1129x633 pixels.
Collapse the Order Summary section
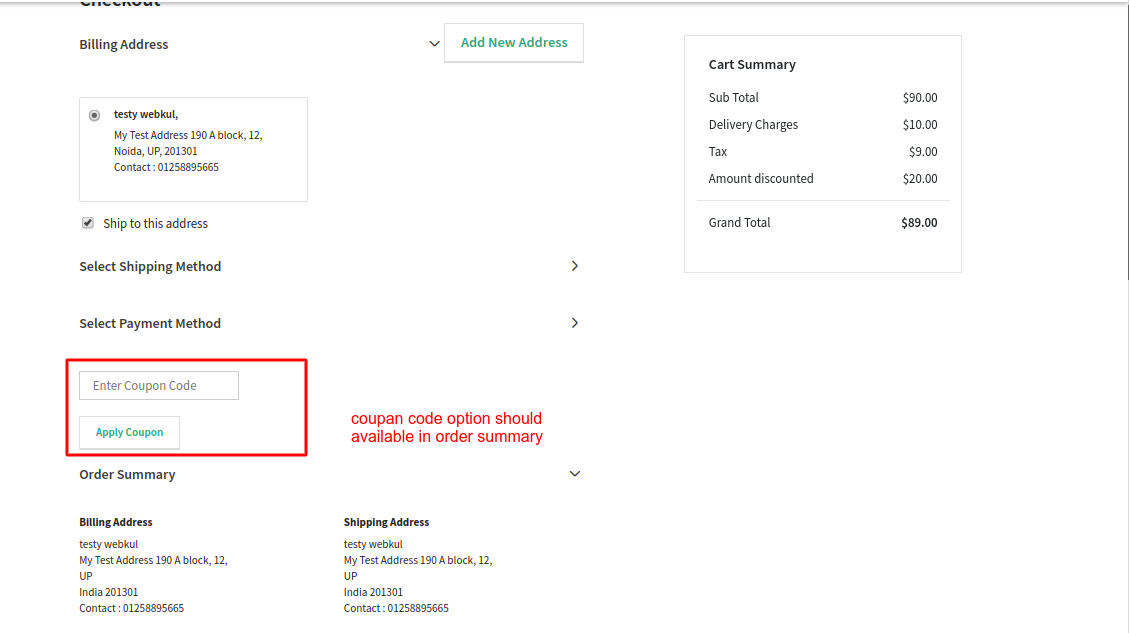point(574,473)
